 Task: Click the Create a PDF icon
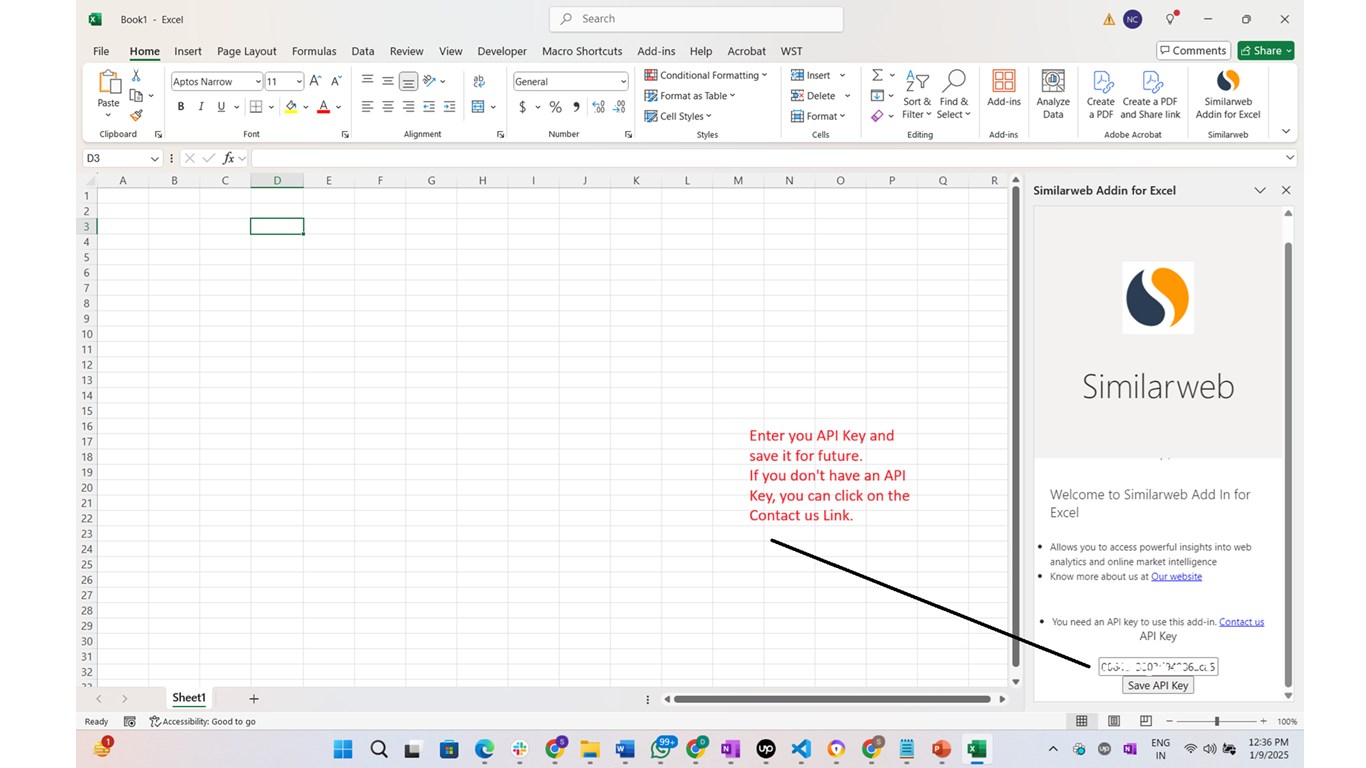1101,94
